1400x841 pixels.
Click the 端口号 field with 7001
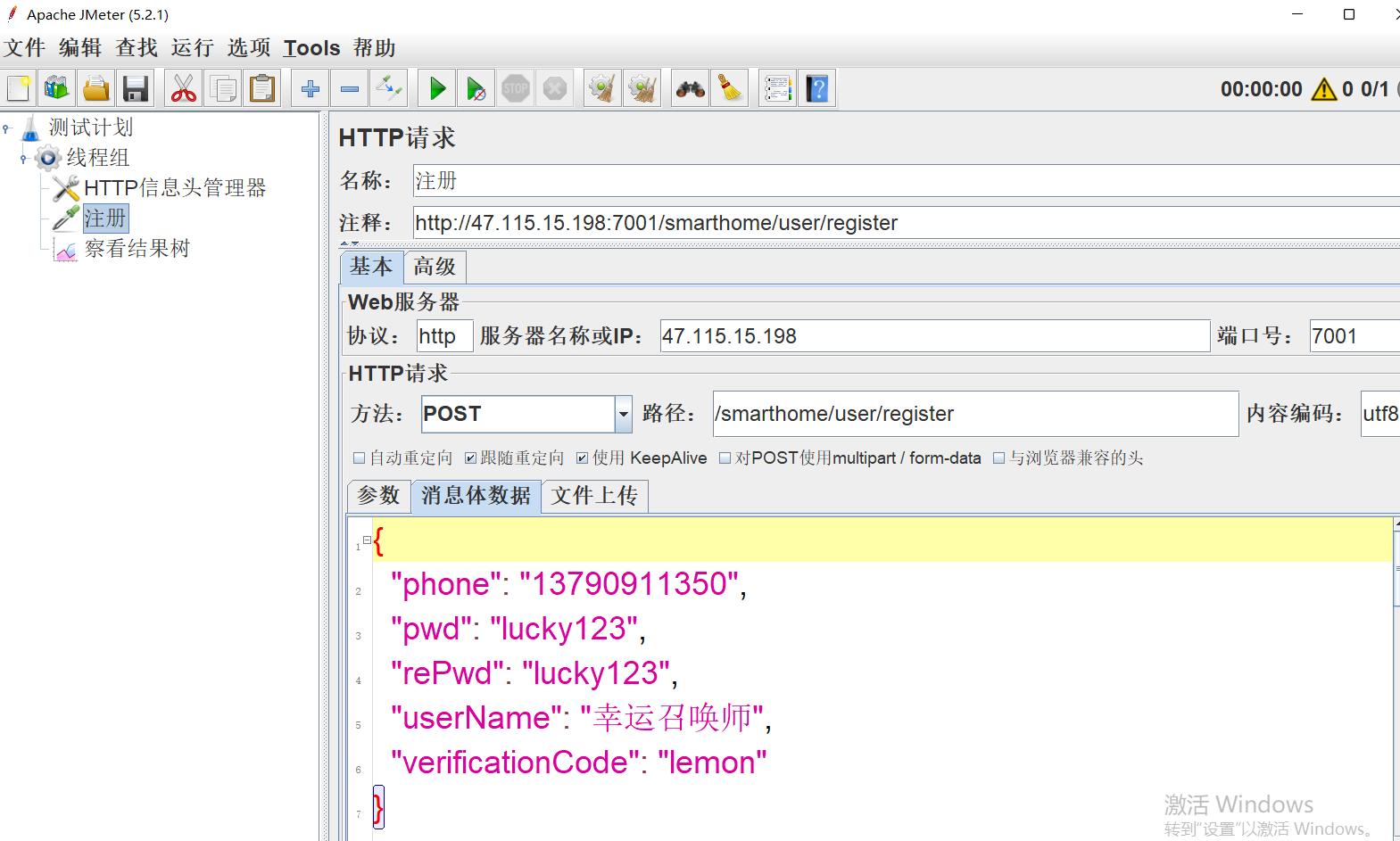[x=1354, y=336]
